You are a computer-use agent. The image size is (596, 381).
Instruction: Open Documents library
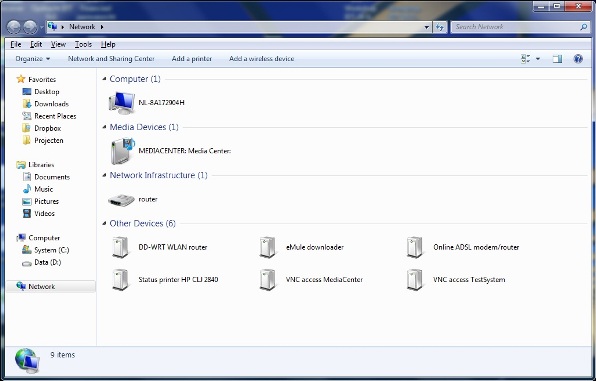pos(52,177)
